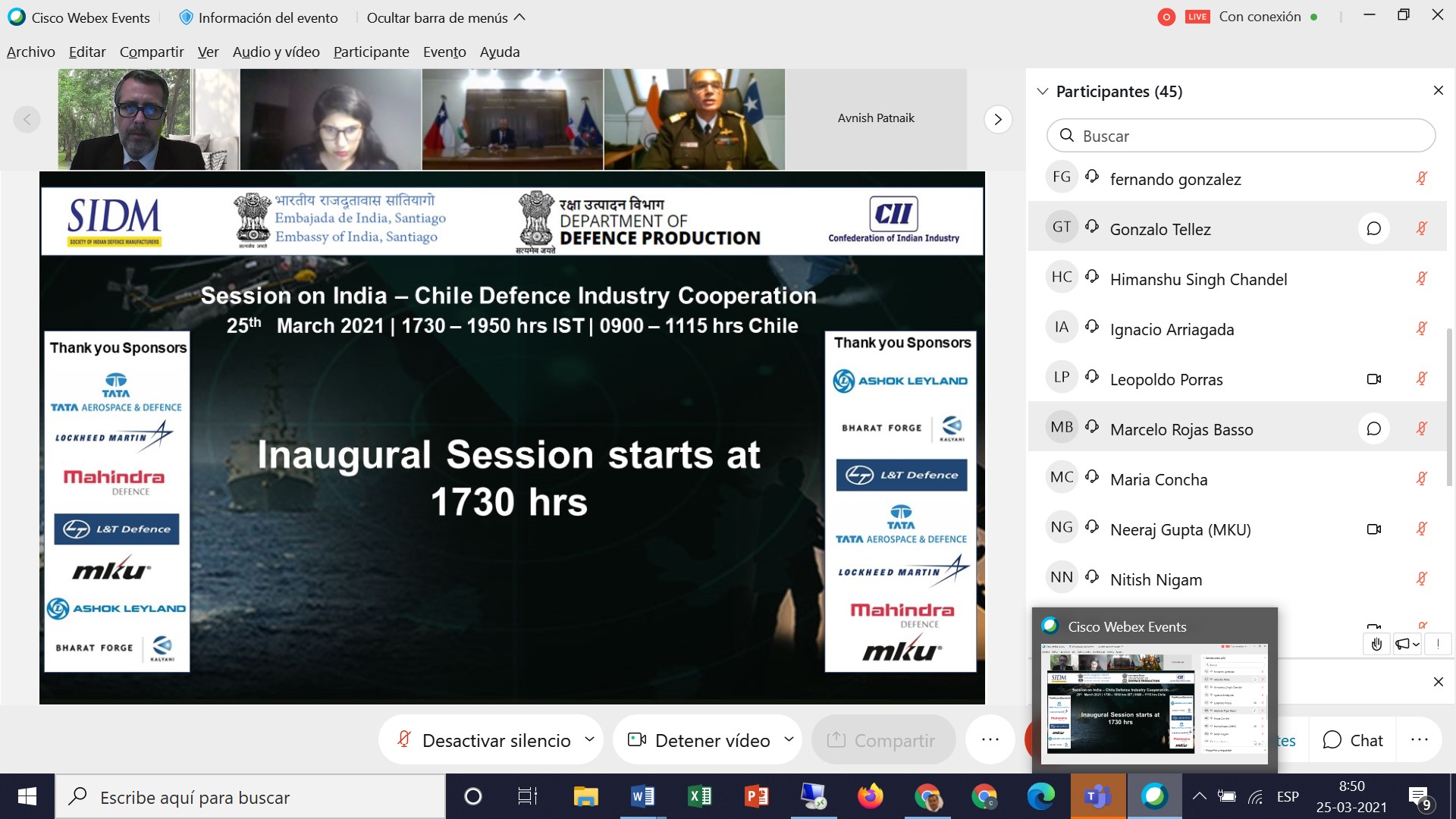The height and width of the screenshot is (819, 1456).
Task: Select participant Maria Concha
Action: tap(1238, 479)
